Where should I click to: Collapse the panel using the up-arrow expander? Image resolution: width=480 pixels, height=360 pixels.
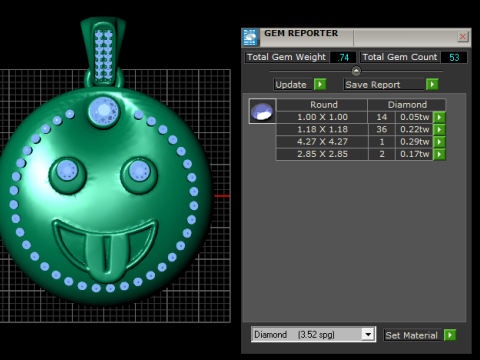tap(356, 71)
